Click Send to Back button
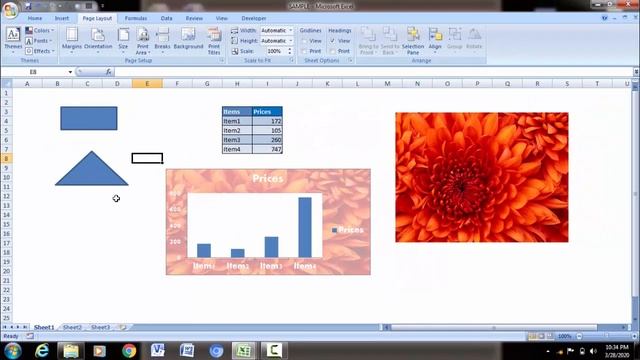The height and width of the screenshot is (360, 640). click(x=390, y=40)
